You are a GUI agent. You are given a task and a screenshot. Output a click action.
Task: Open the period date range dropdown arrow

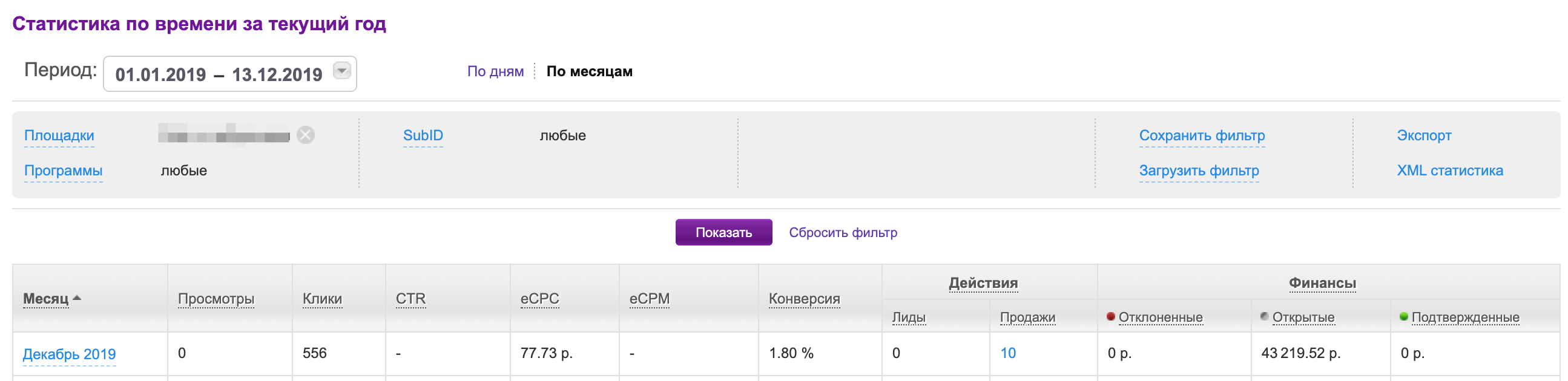tap(342, 71)
